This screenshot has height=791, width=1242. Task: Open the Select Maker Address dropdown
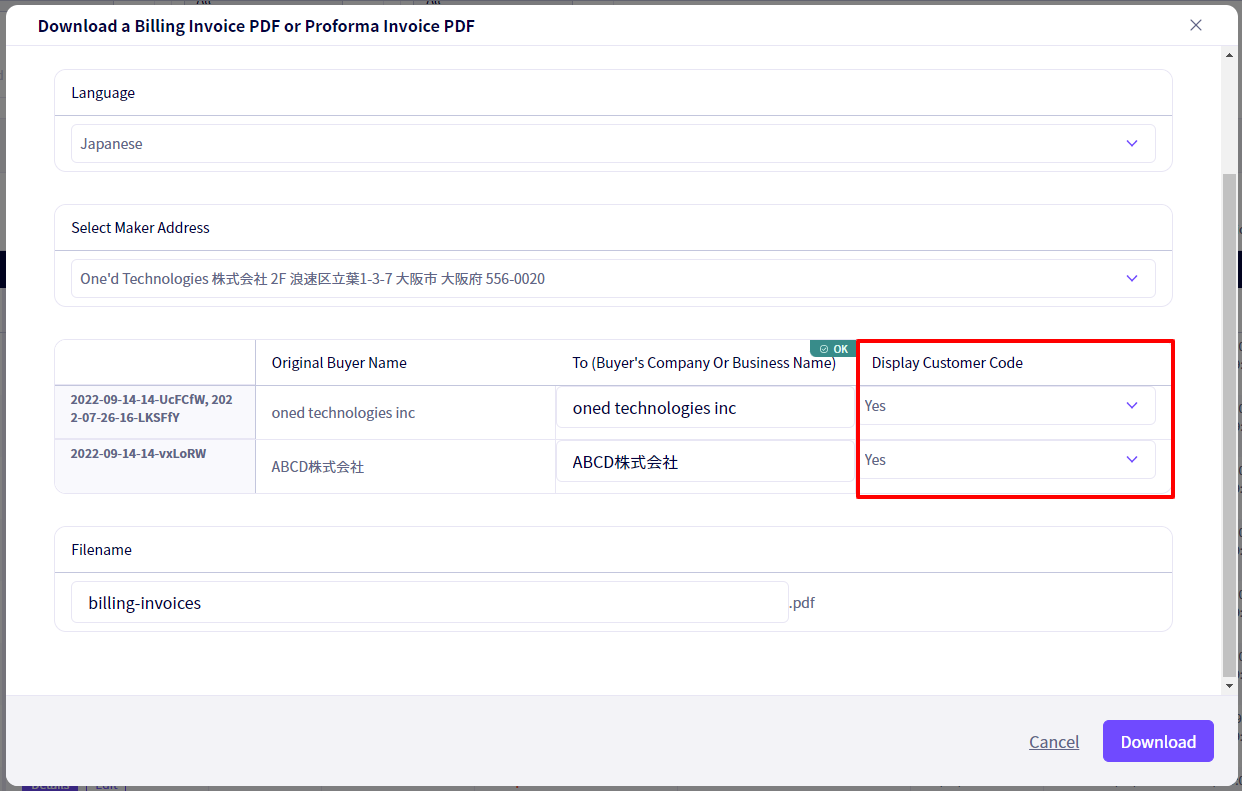[613, 279]
